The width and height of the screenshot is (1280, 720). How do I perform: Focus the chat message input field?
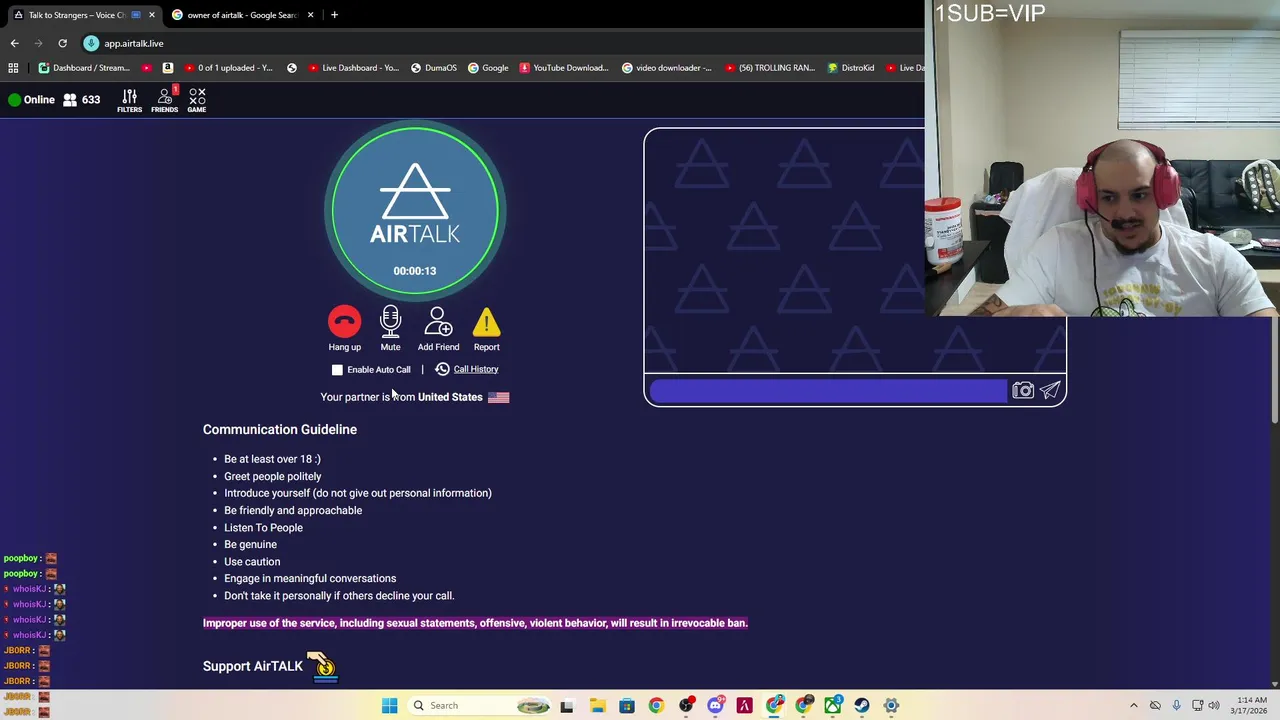[x=828, y=391]
